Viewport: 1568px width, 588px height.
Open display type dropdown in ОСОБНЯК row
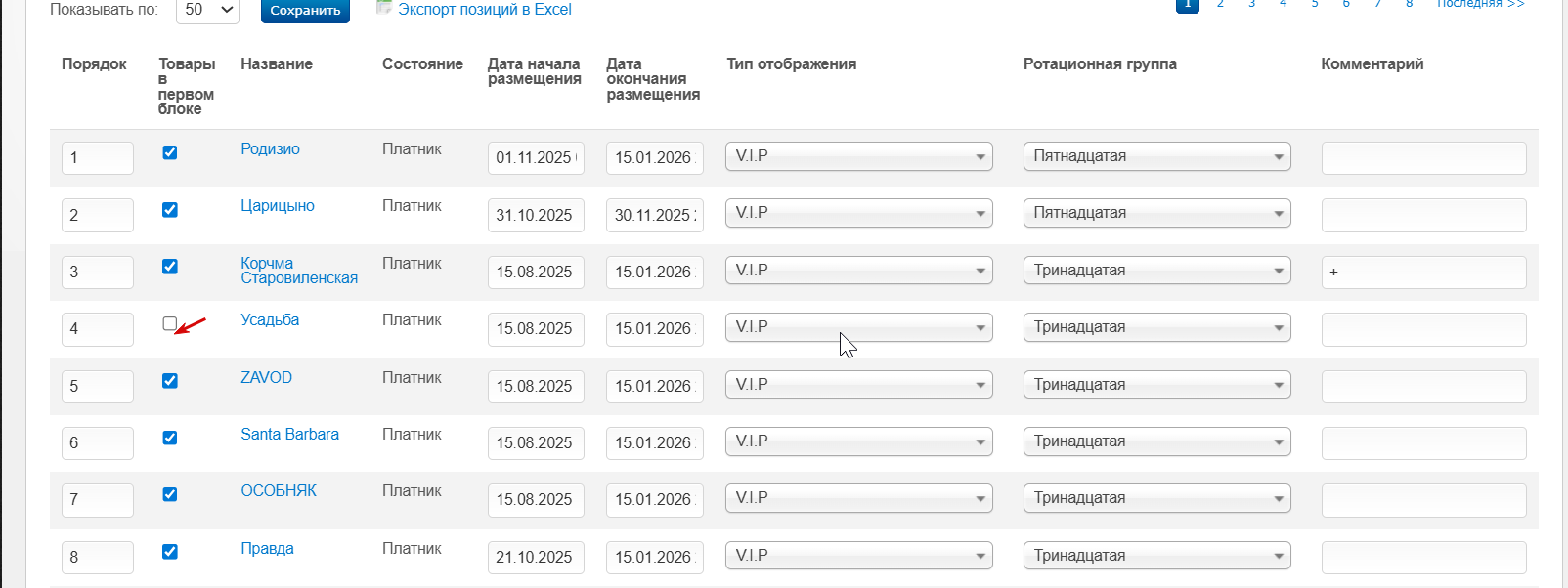pos(858,498)
